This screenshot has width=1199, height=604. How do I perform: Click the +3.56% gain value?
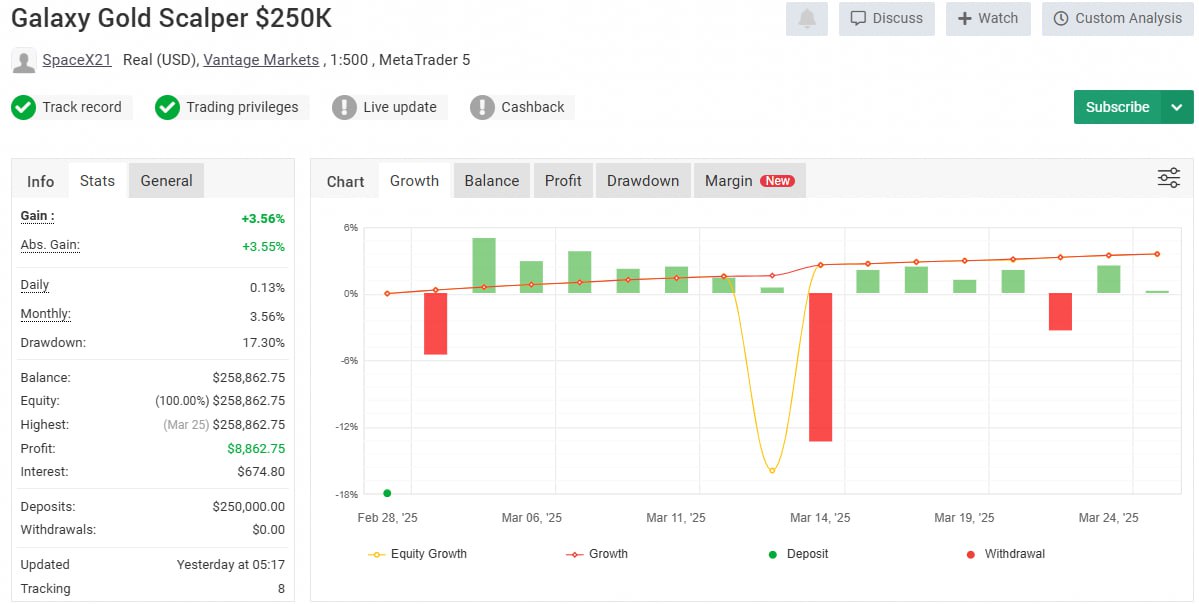pyautogui.click(x=263, y=219)
